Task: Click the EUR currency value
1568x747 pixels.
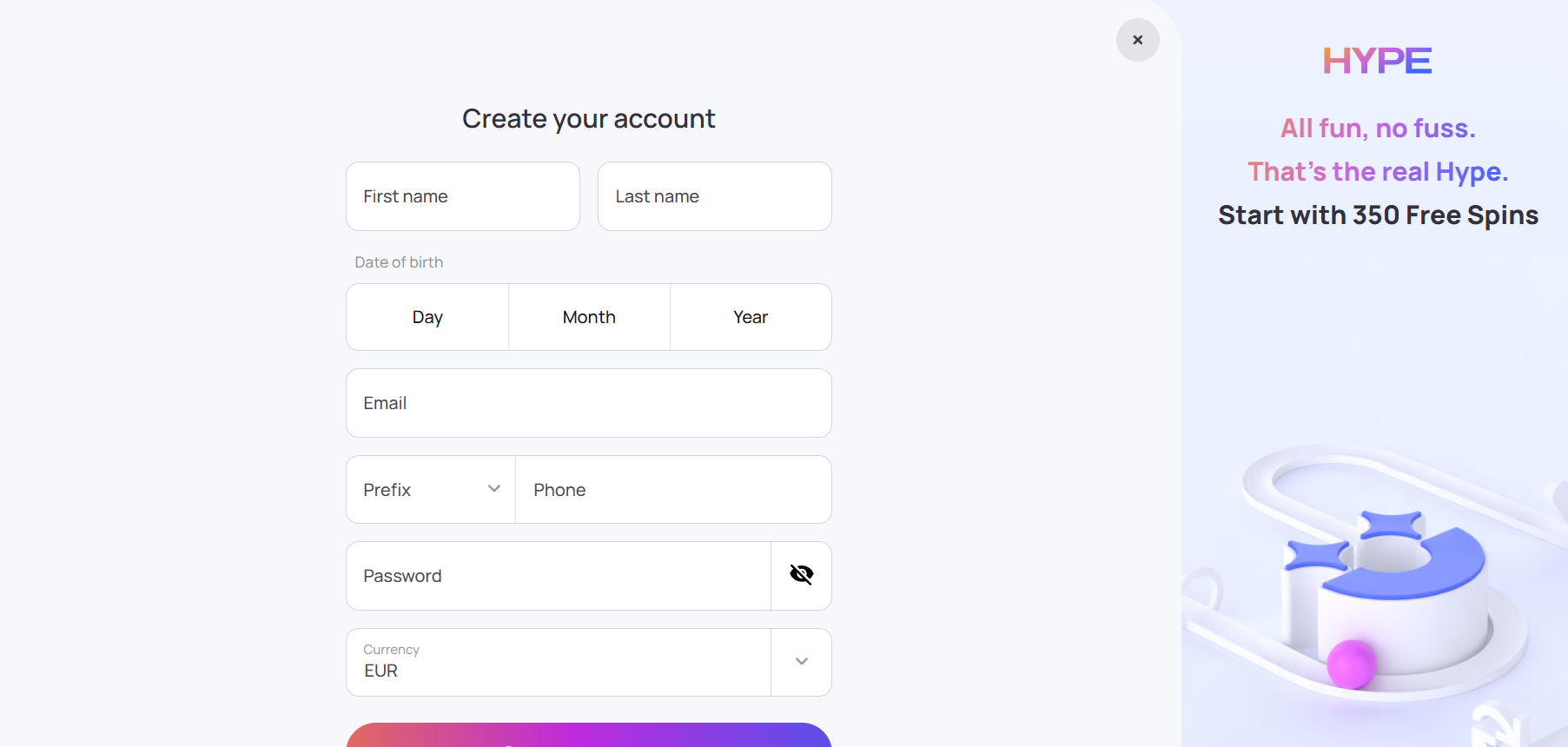Action: [x=380, y=671]
